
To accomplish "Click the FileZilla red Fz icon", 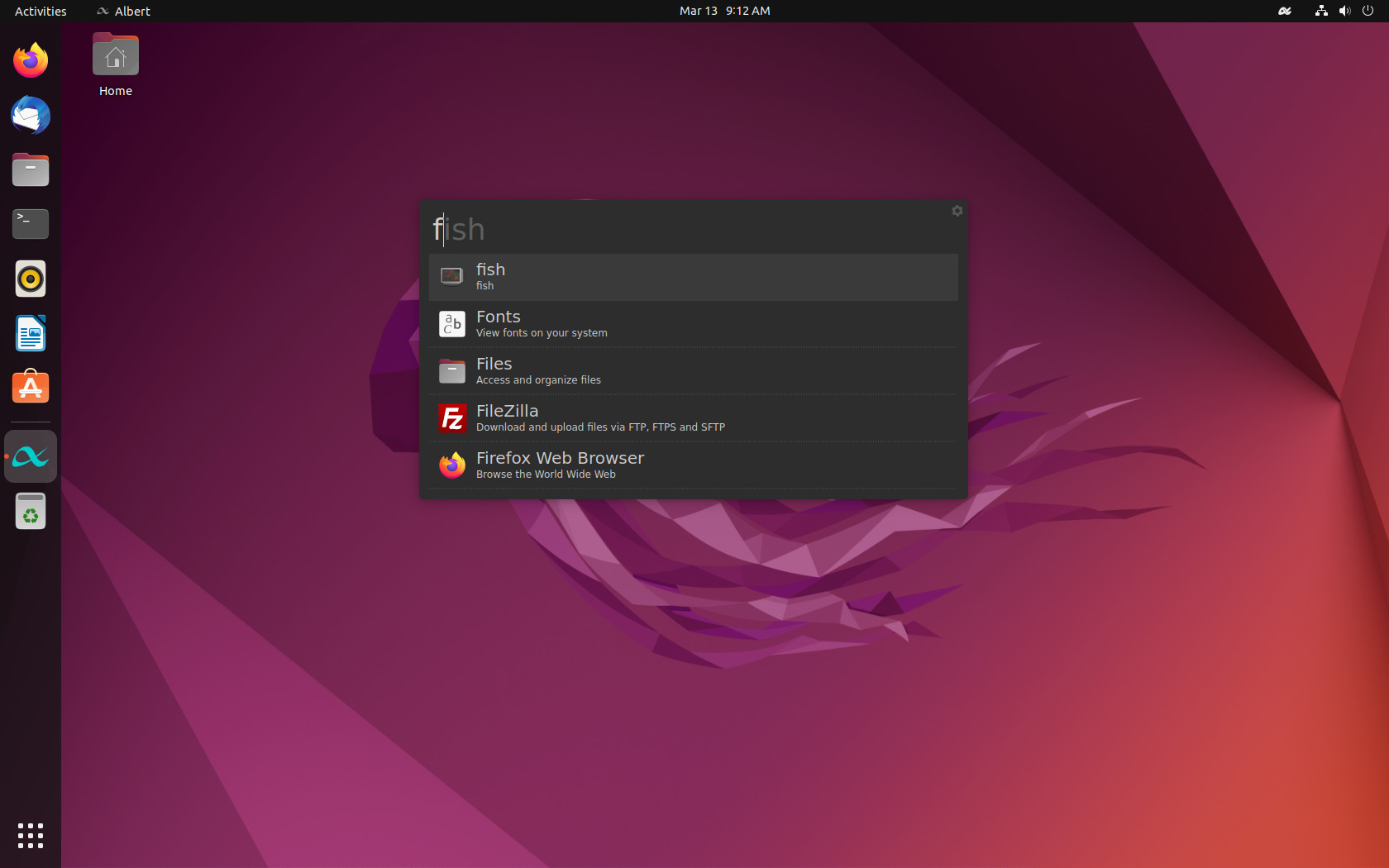I will click(x=452, y=418).
